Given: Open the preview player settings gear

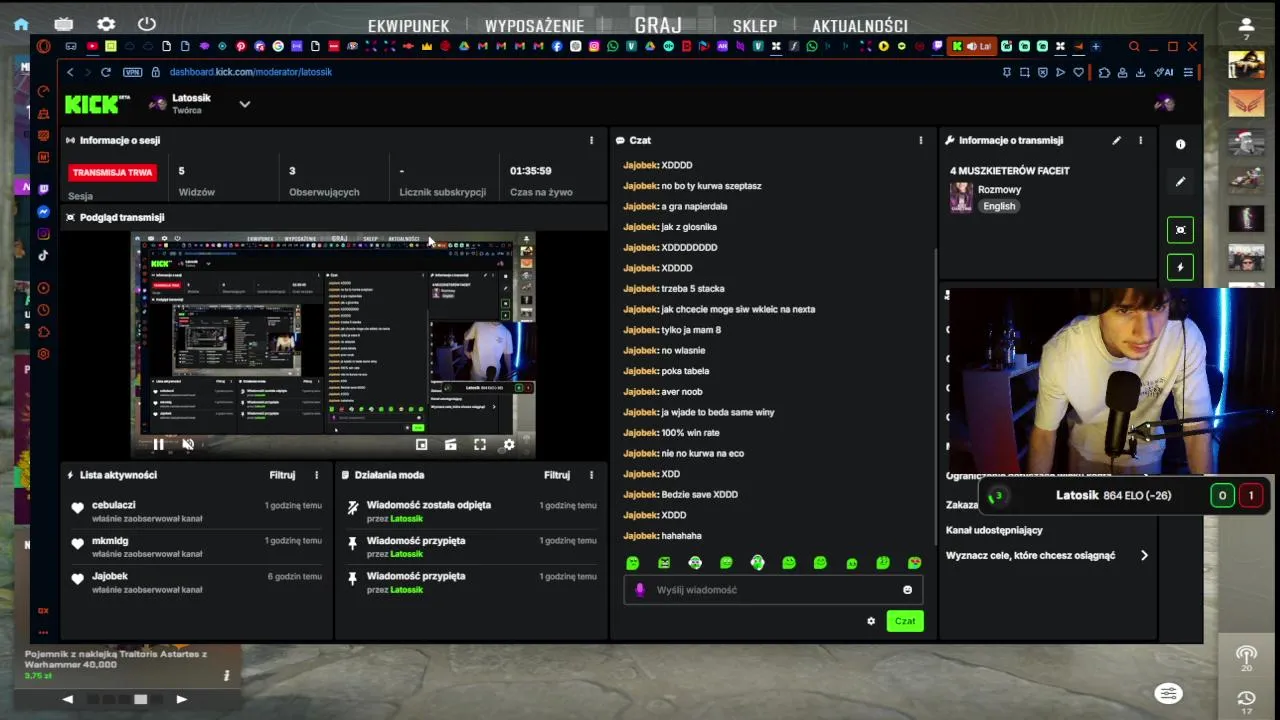Looking at the screenshot, I should [x=509, y=445].
